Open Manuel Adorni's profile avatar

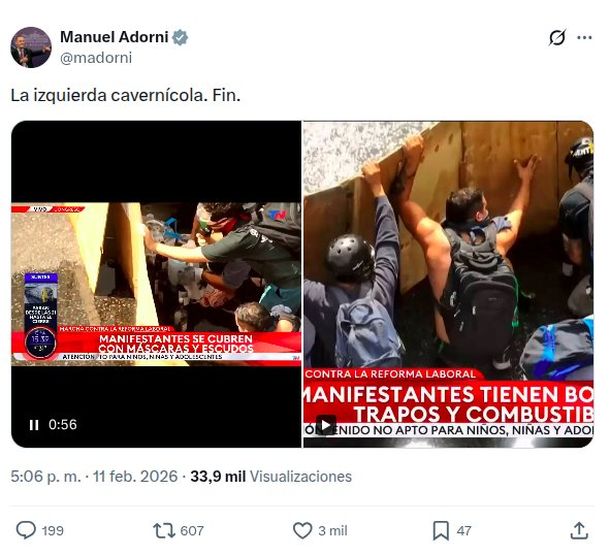click(x=31, y=47)
